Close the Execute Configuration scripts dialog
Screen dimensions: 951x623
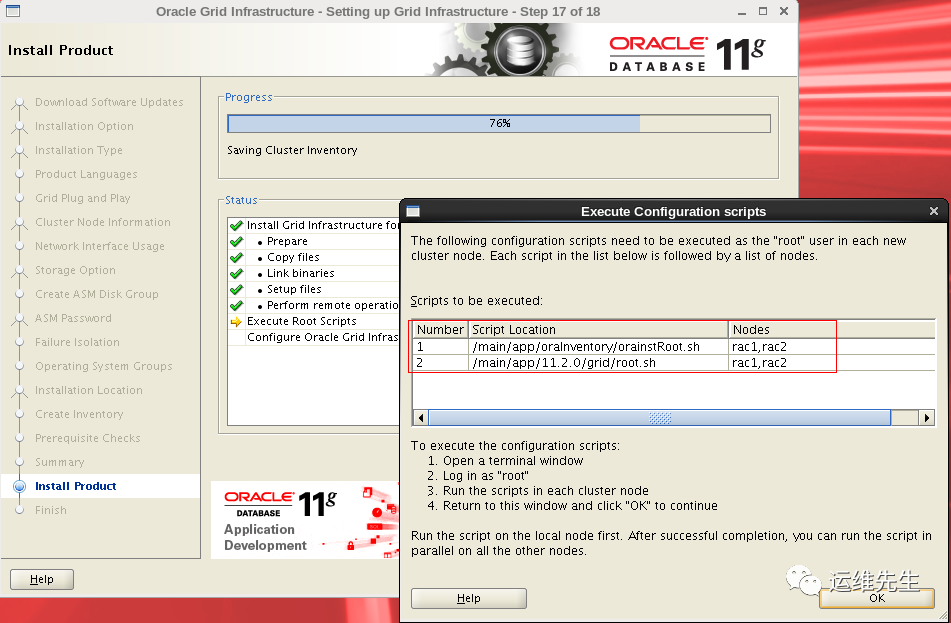point(933,211)
